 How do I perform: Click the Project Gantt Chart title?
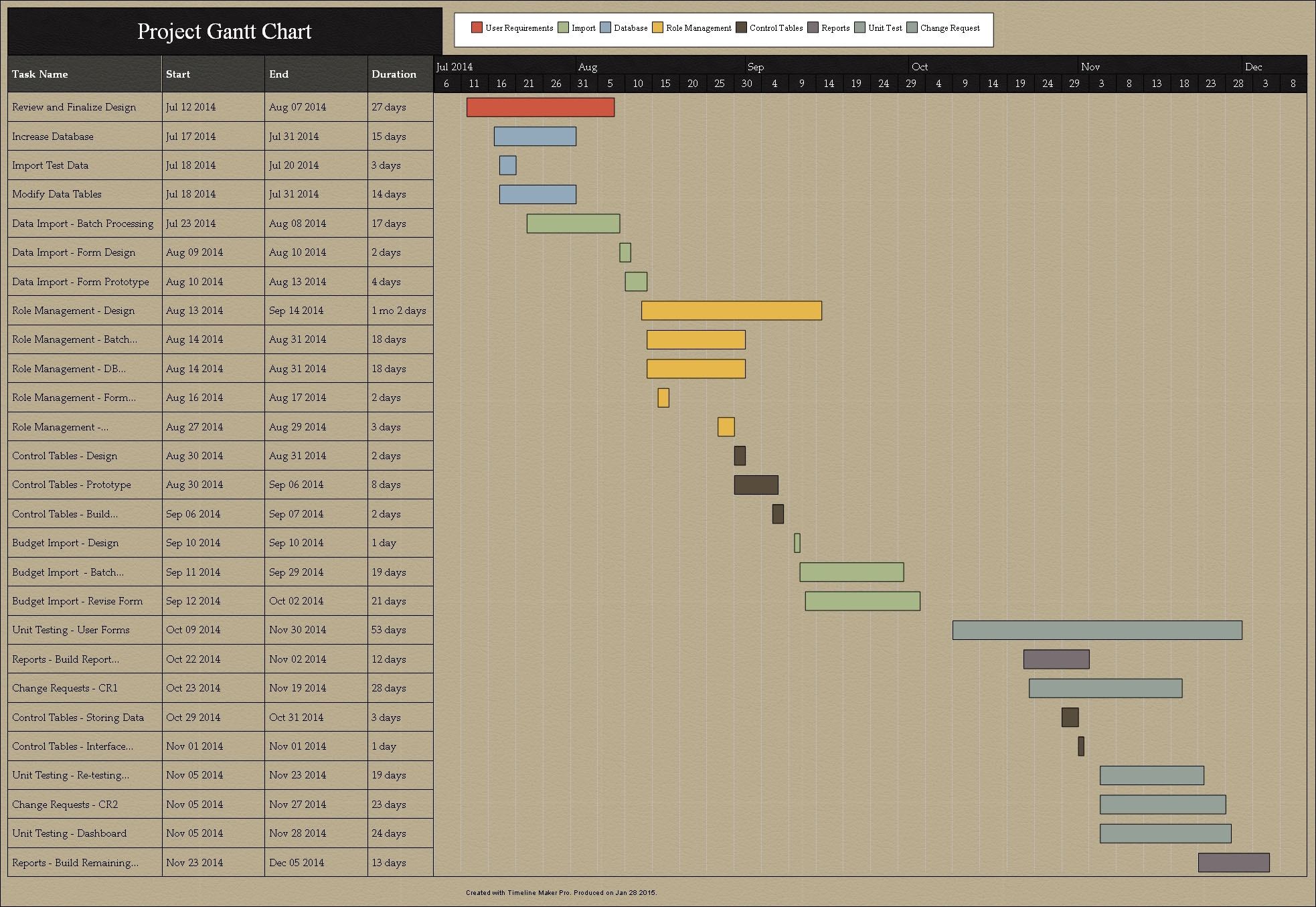click(224, 31)
